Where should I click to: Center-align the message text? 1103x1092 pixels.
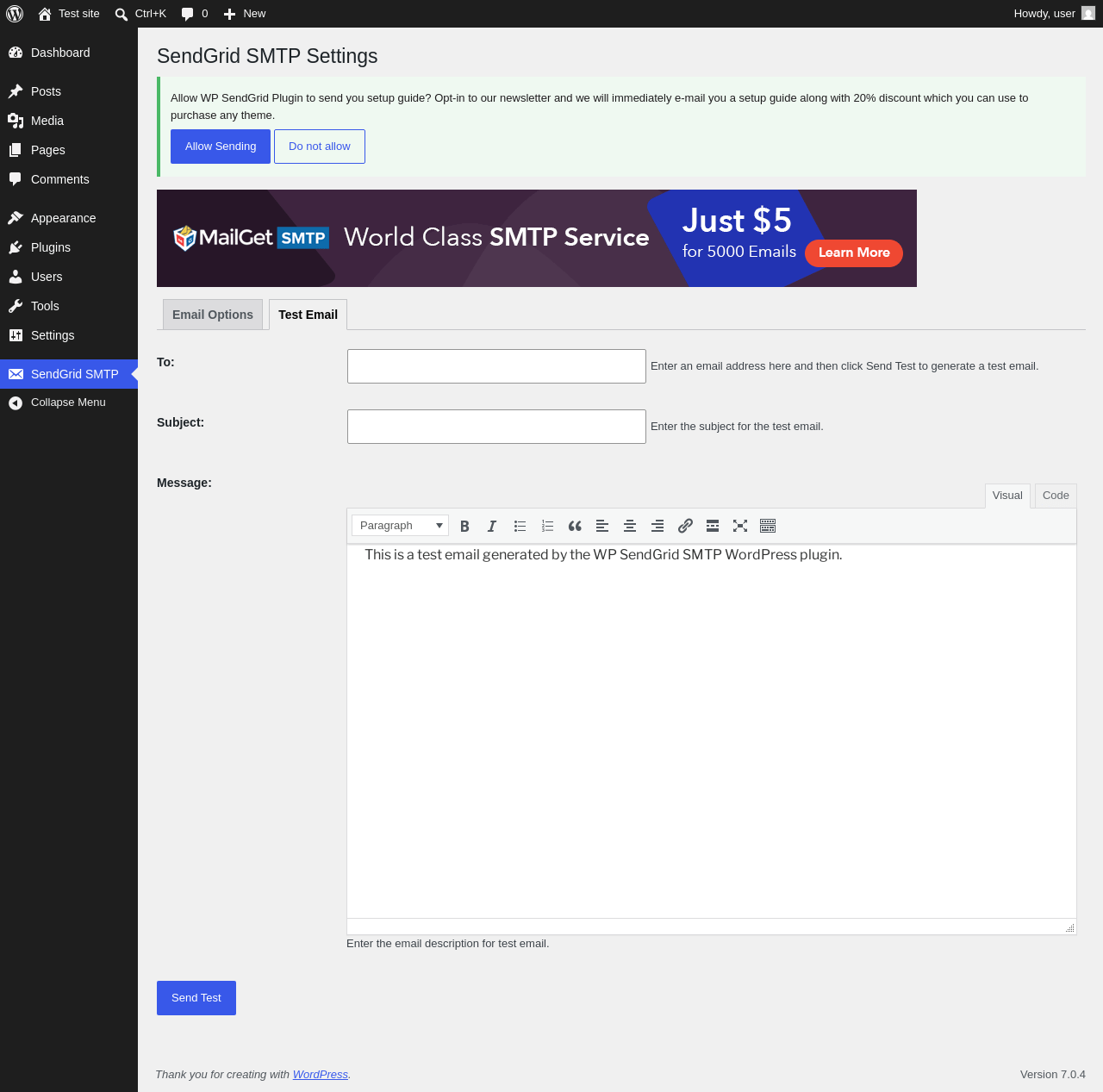[x=630, y=526]
